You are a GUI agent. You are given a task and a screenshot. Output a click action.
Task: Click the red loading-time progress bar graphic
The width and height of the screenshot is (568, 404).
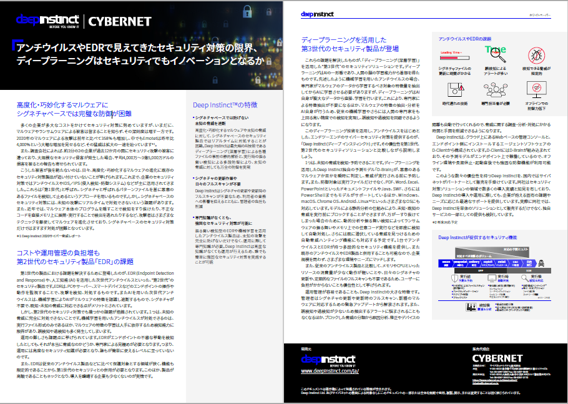coord(455,57)
